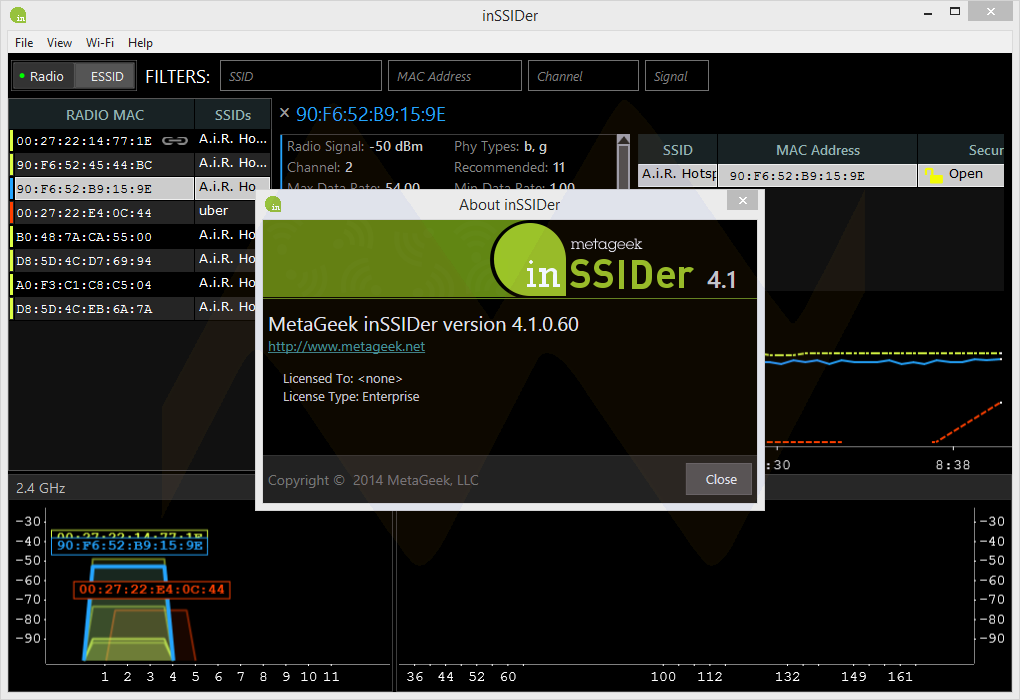The width and height of the screenshot is (1020, 700).
Task: Click the link icon beside 00:27:22:14:77:1E
Action: point(175,141)
